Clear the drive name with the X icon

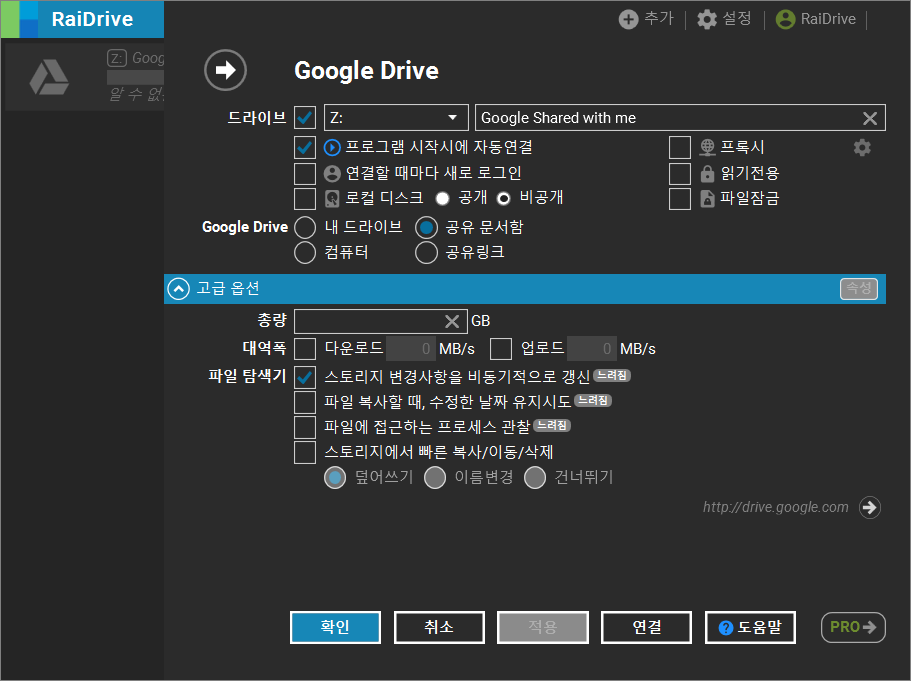(x=870, y=118)
